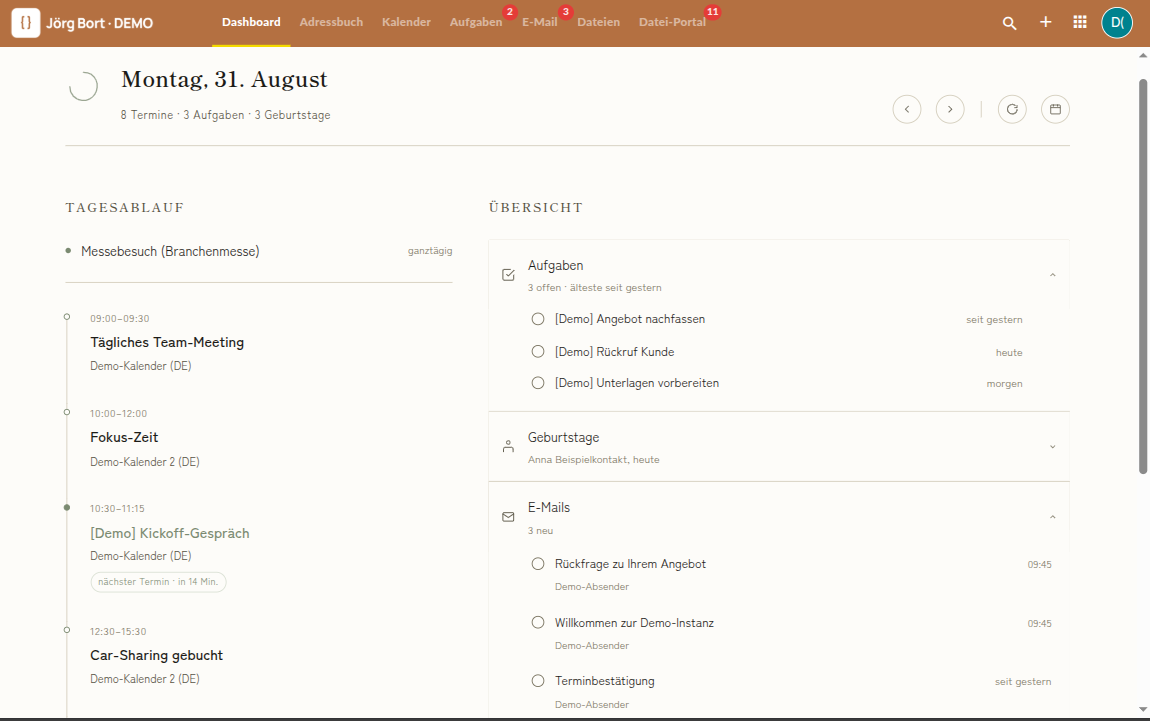Screen dimensions: 1150x721
Task: Open the Adressbuch tab
Action: click(x=331, y=22)
